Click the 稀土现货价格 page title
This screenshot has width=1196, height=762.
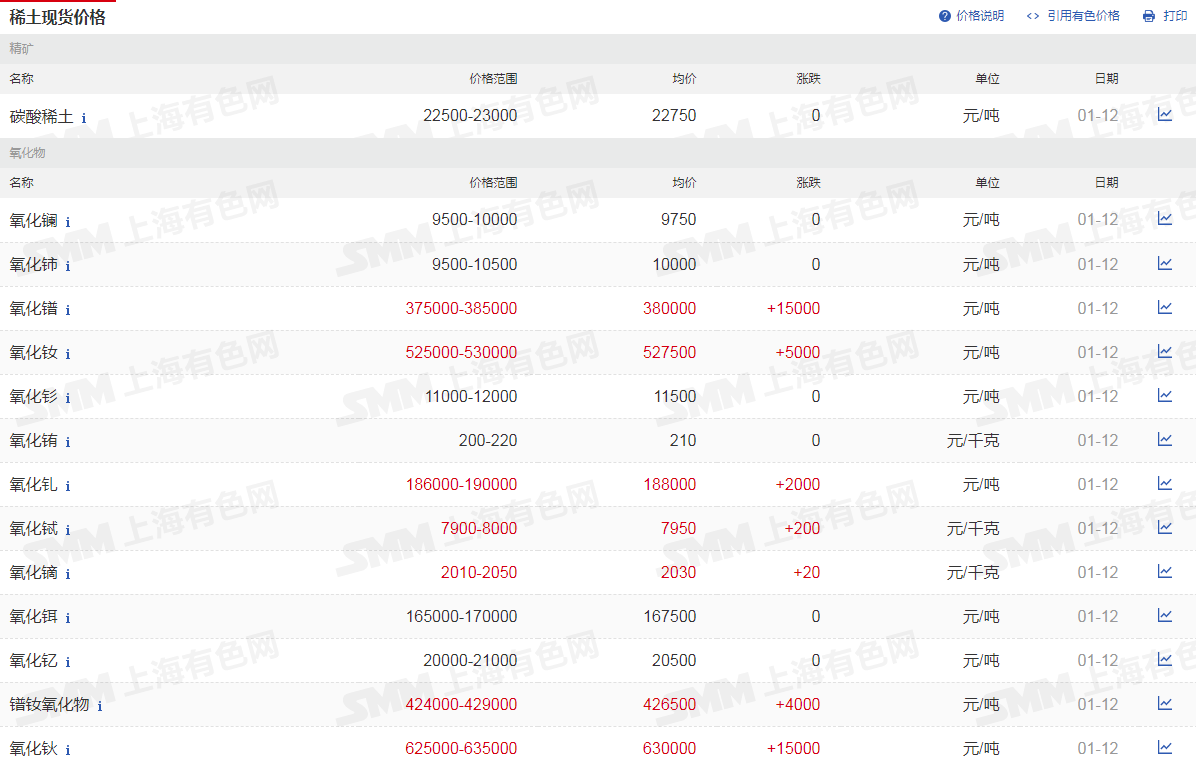pyautogui.click(x=57, y=18)
